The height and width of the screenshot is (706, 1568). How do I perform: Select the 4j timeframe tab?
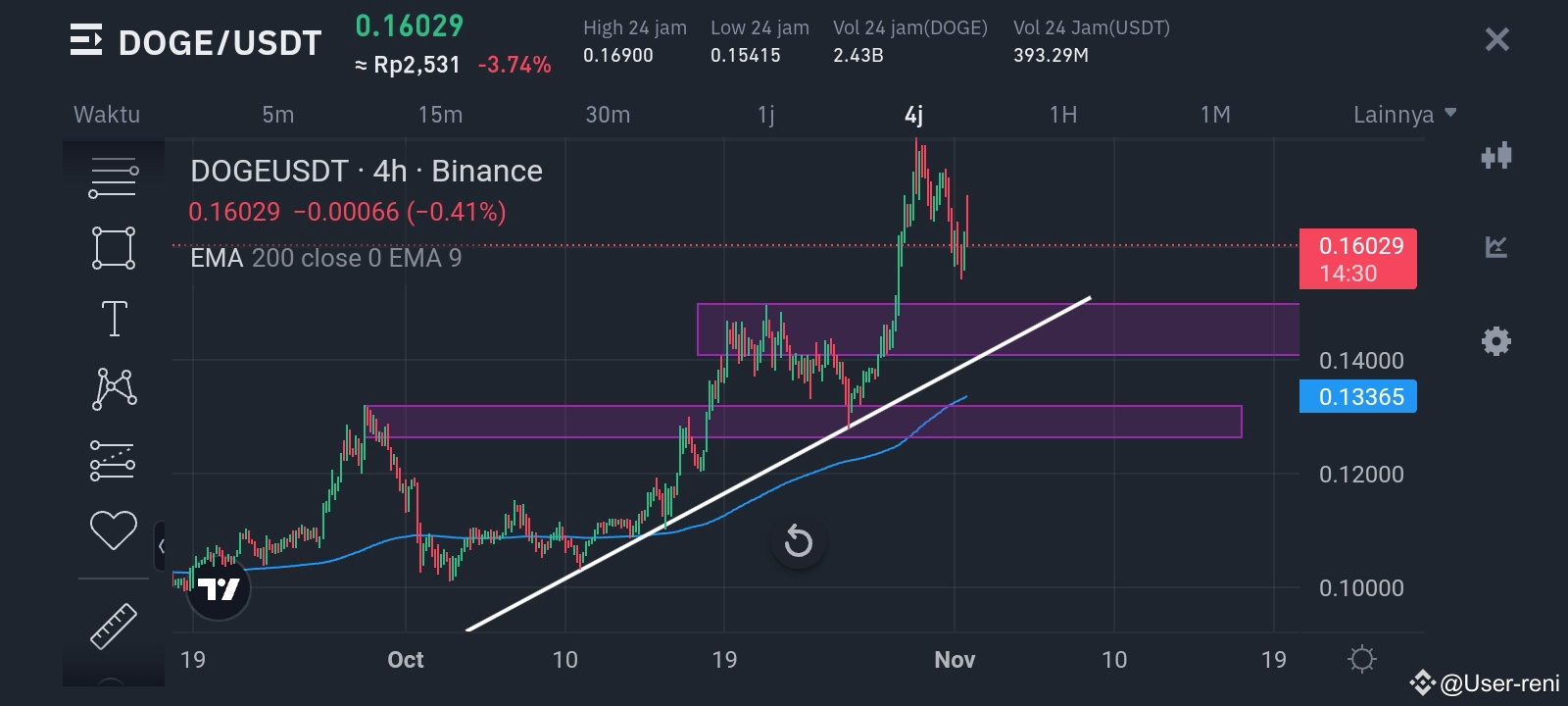tap(913, 115)
